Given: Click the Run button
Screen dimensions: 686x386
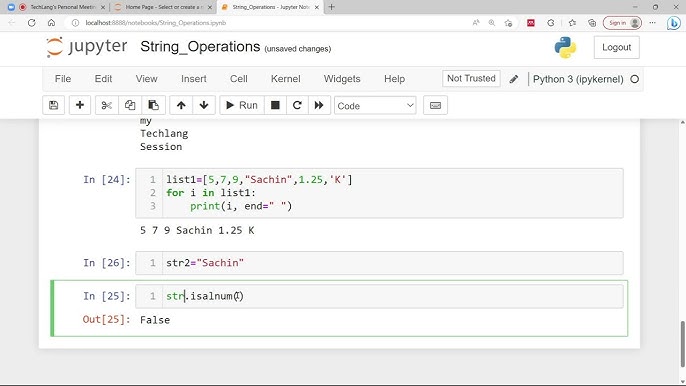Looking at the screenshot, I should [x=242, y=105].
